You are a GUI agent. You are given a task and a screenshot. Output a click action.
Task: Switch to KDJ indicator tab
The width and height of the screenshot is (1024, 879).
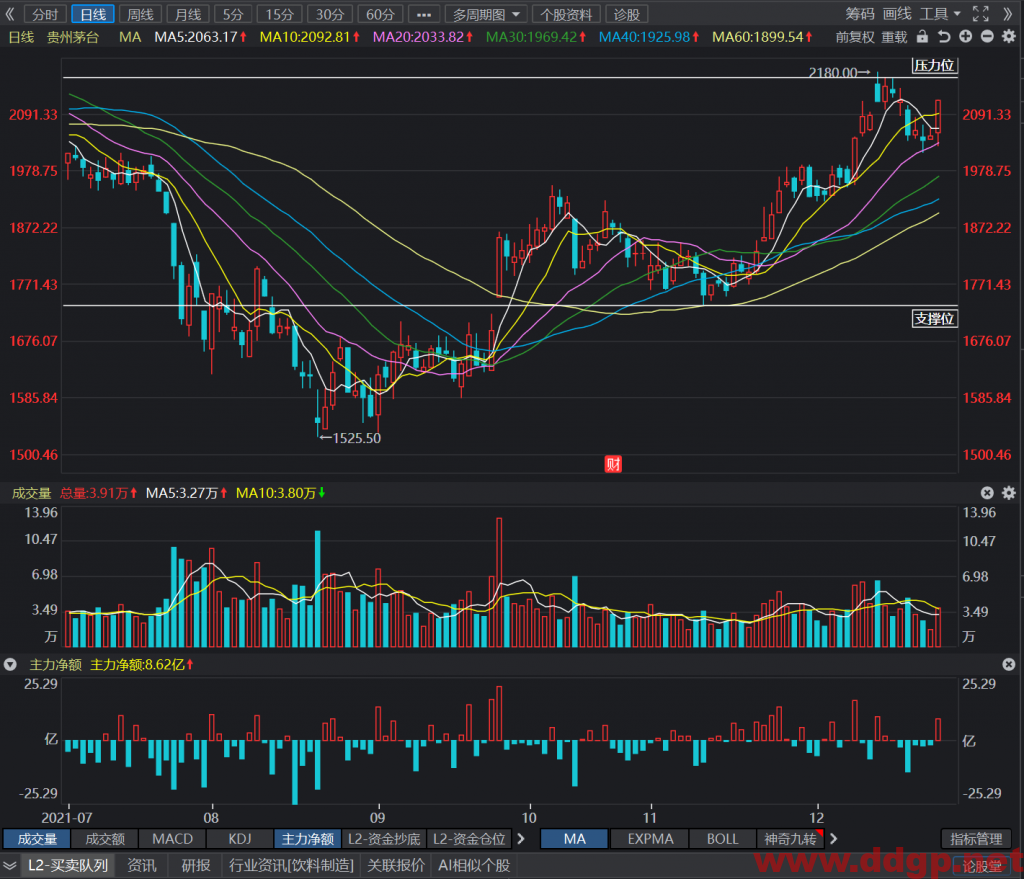point(240,839)
